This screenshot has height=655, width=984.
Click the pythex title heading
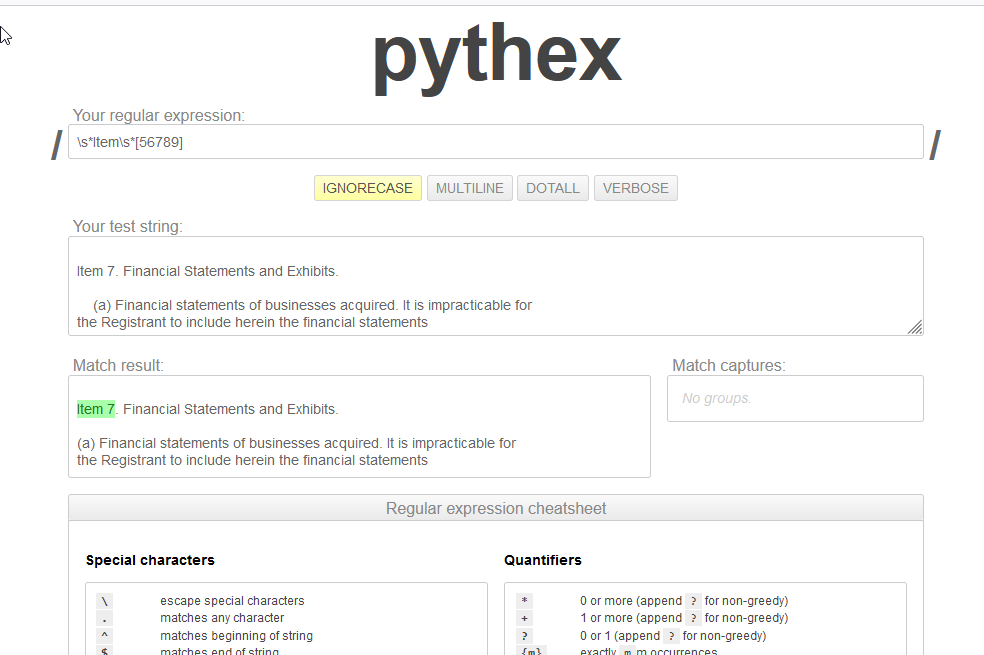coord(495,57)
